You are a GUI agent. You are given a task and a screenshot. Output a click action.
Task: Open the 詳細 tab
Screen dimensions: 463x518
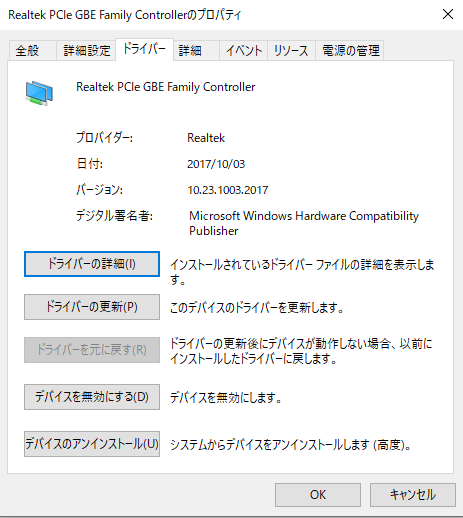point(196,51)
